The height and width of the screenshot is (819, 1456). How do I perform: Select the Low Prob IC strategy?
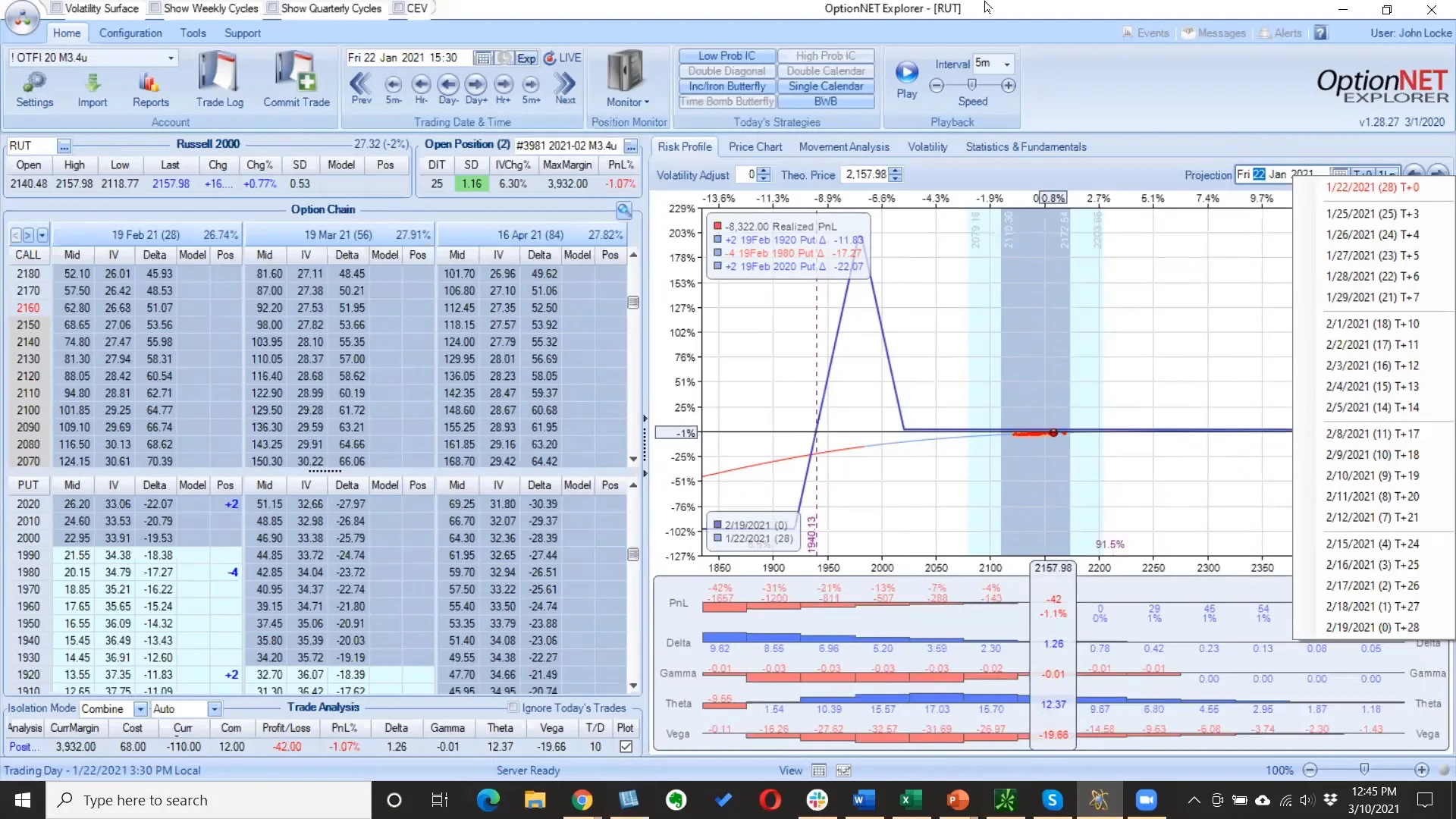tap(726, 56)
